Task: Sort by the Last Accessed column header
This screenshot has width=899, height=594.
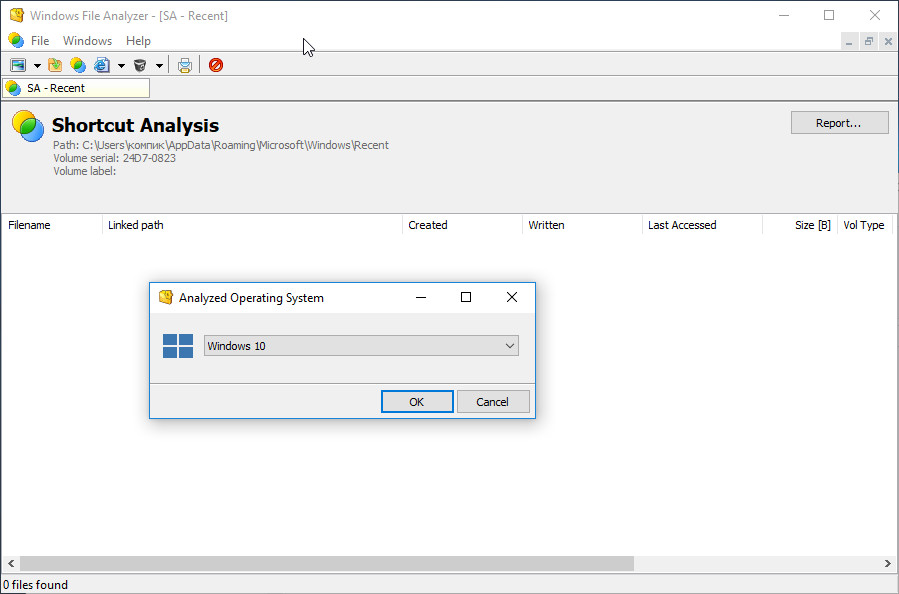Action: pyautogui.click(x=702, y=225)
